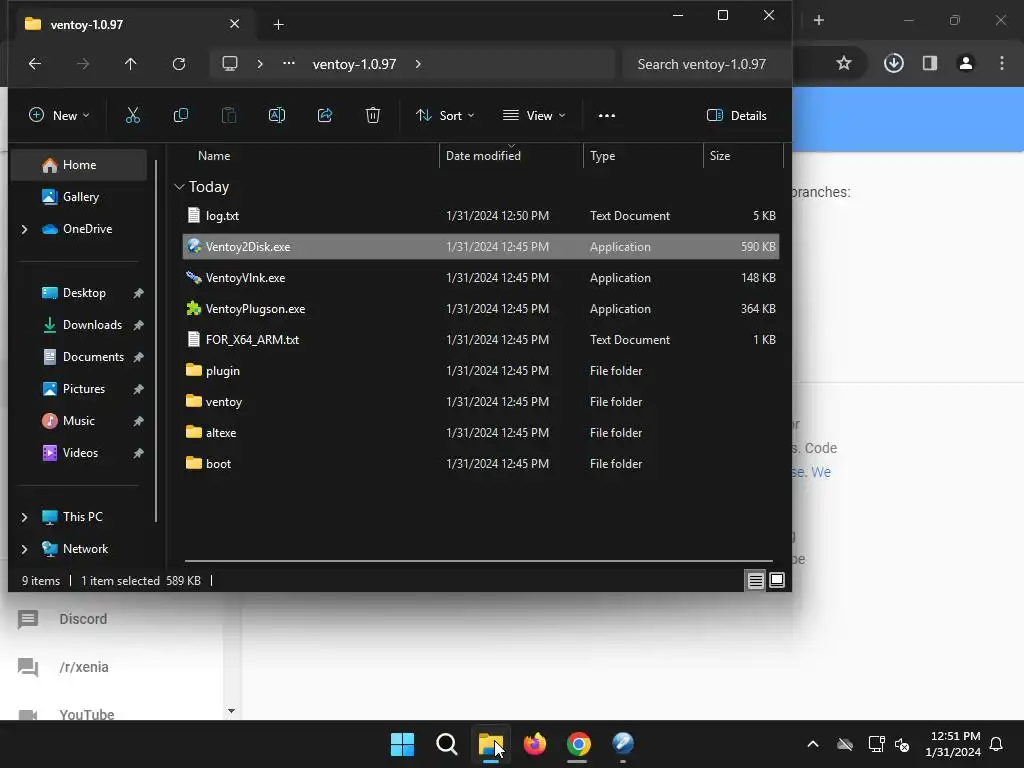Click the This PC monitor icon in address bar

230,64
